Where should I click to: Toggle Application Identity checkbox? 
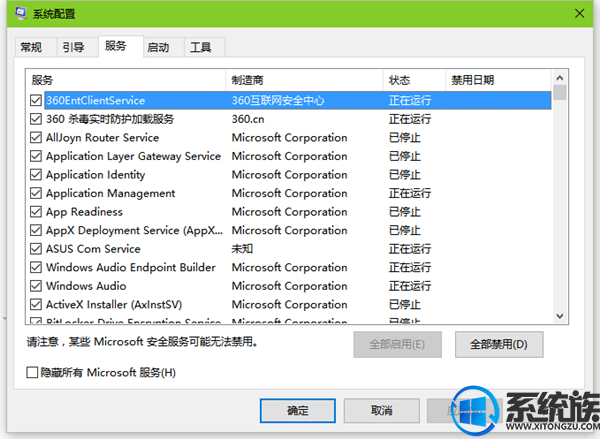(x=36, y=175)
